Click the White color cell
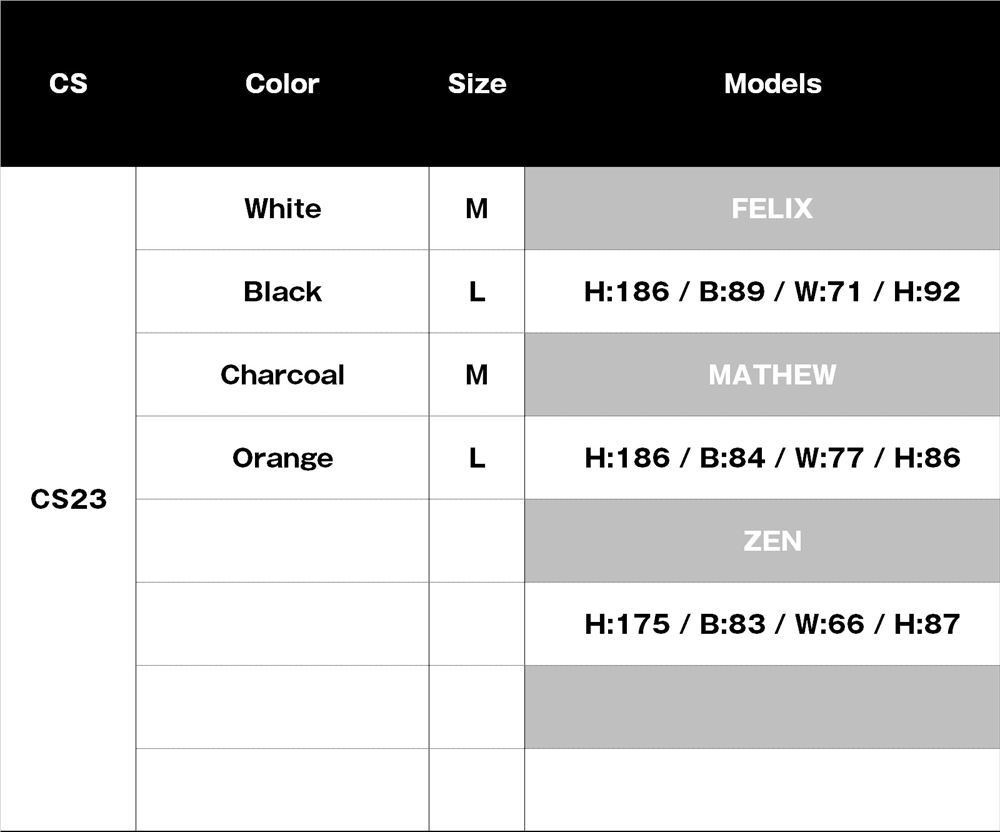1000x832 pixels. (282, 208)
